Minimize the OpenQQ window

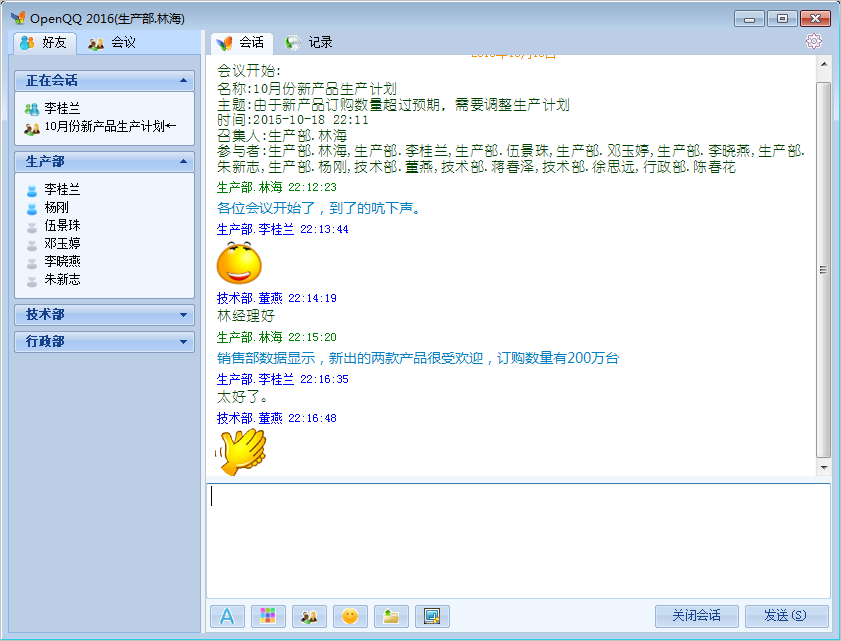(x=749, y=19)
